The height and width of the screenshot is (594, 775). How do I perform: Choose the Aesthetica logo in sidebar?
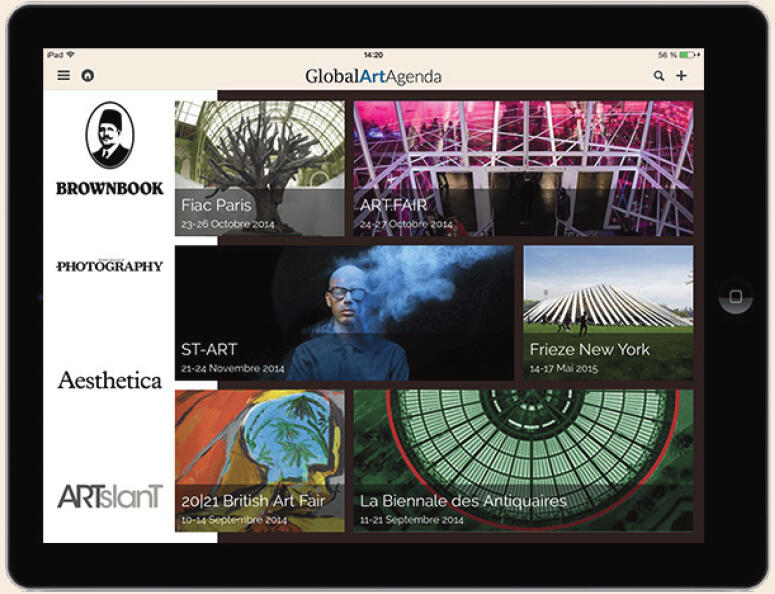(x=109, y=380)
